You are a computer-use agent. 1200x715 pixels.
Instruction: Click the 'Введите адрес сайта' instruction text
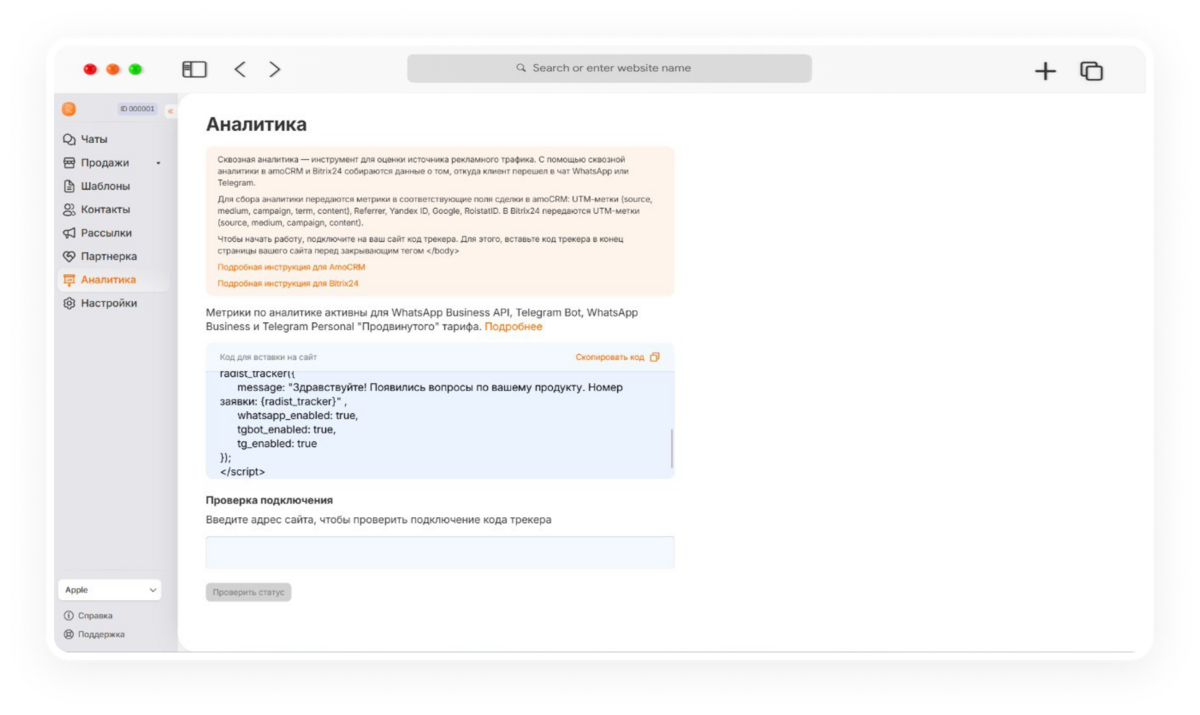pyautogui.click(x=378, y=520)
